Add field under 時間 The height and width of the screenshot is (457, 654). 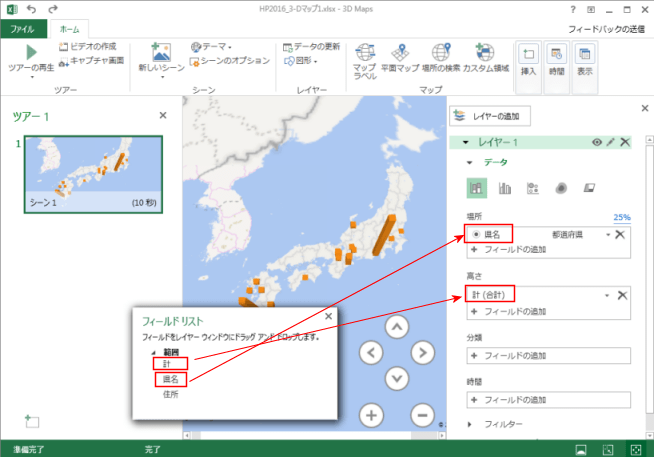[x=548, y=400]
